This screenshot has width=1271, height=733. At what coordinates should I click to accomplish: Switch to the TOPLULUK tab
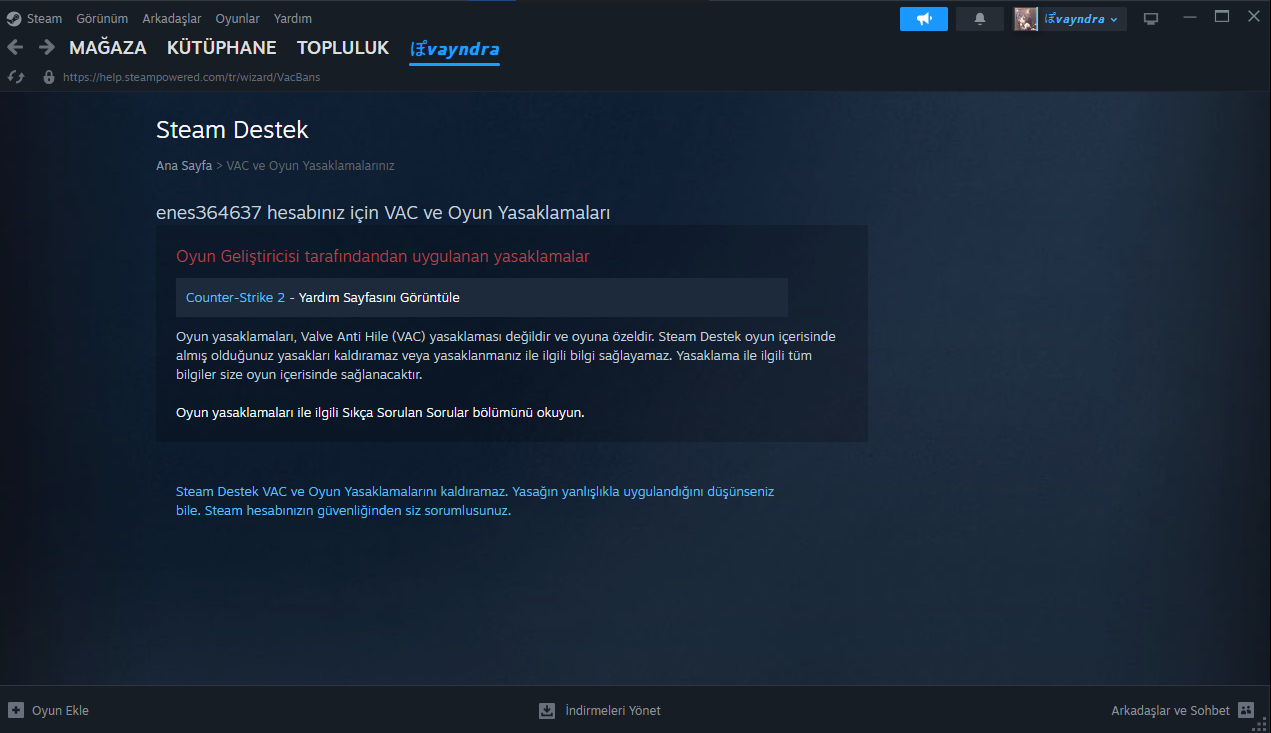tap(343, 48)
